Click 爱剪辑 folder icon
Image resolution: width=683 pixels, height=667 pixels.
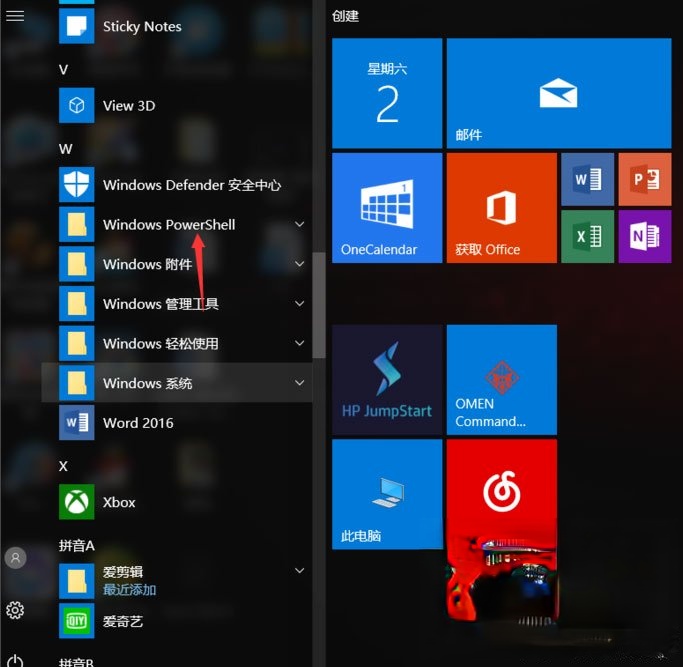[77, 581]
